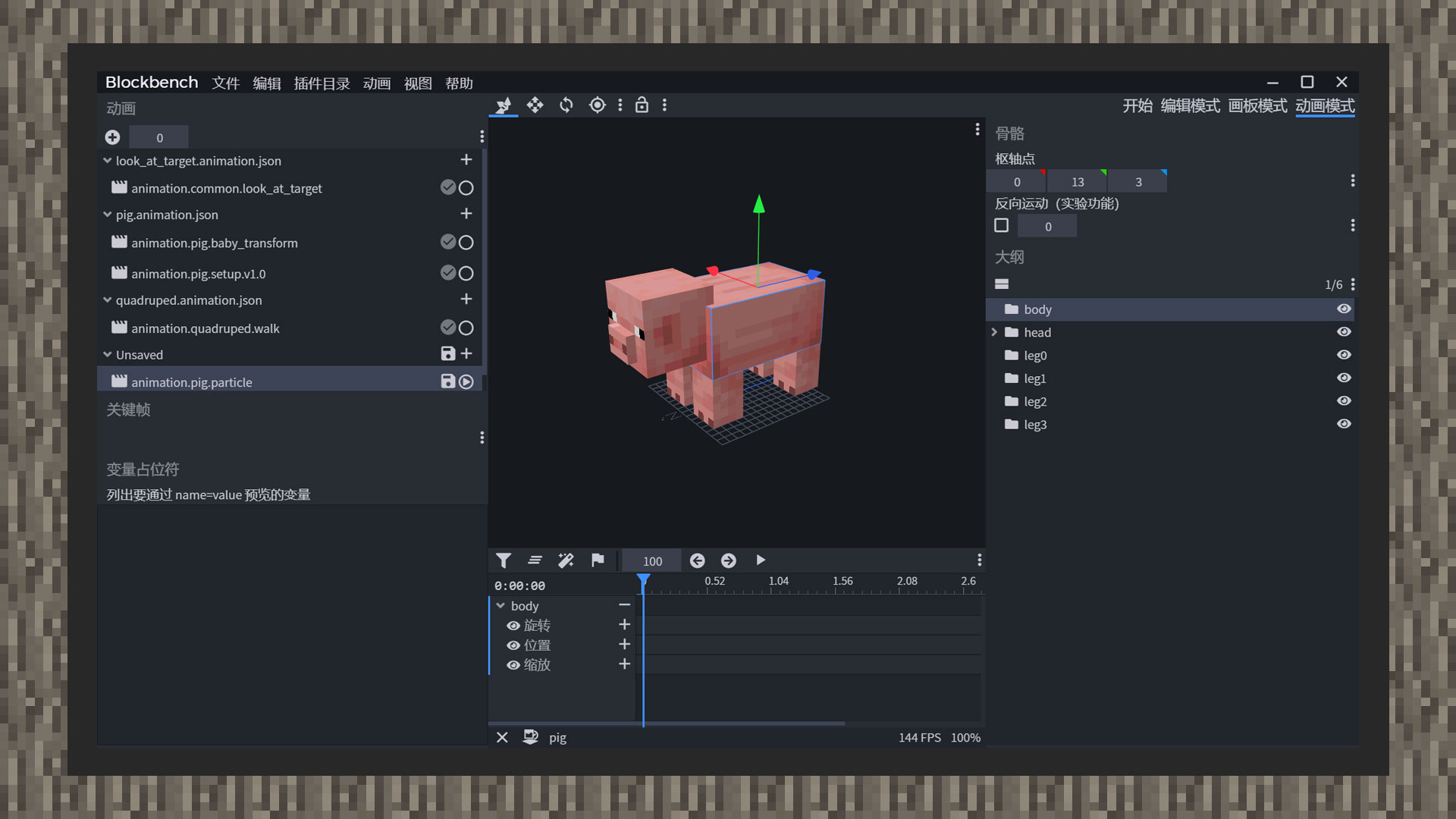The width and height of the screenshot is (1456, 819).
Task: Switch to 画板模式 tab
Action: [x=1258, y=106]
